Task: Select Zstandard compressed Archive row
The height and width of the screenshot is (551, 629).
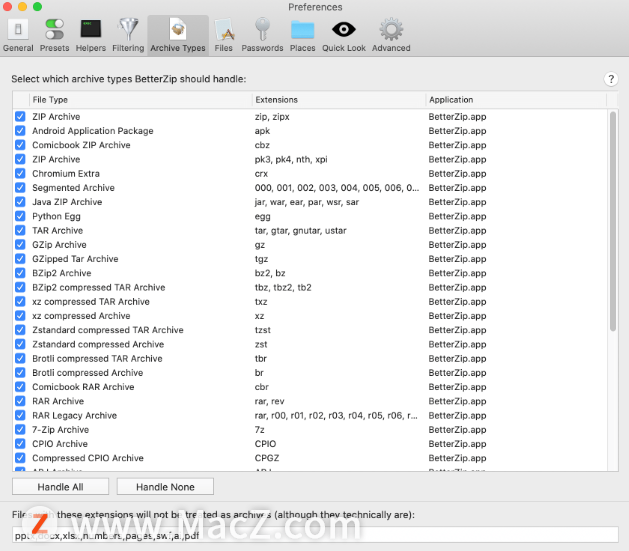Action: pyautogui.click(x=310, y=344)
